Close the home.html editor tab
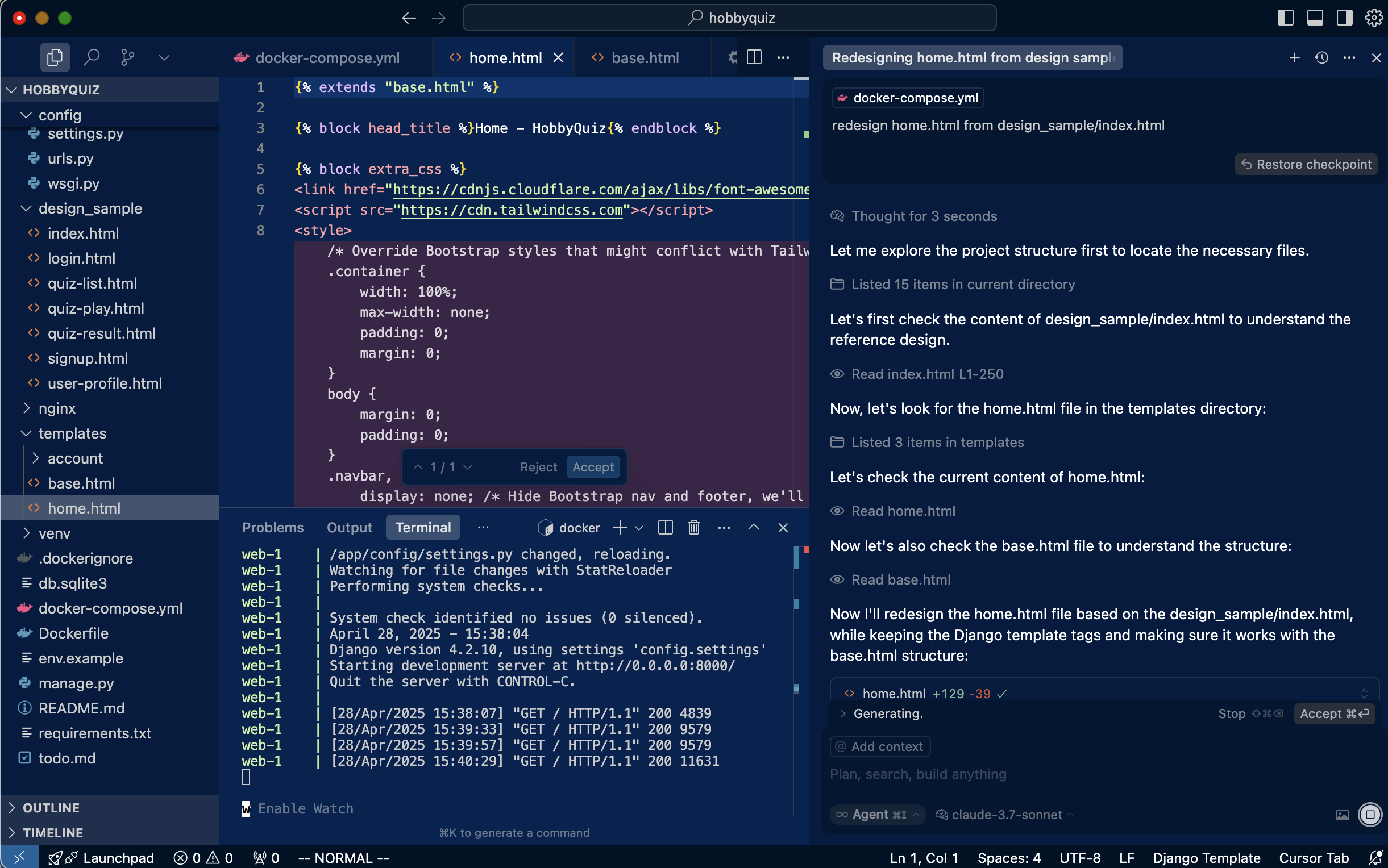 558,57
